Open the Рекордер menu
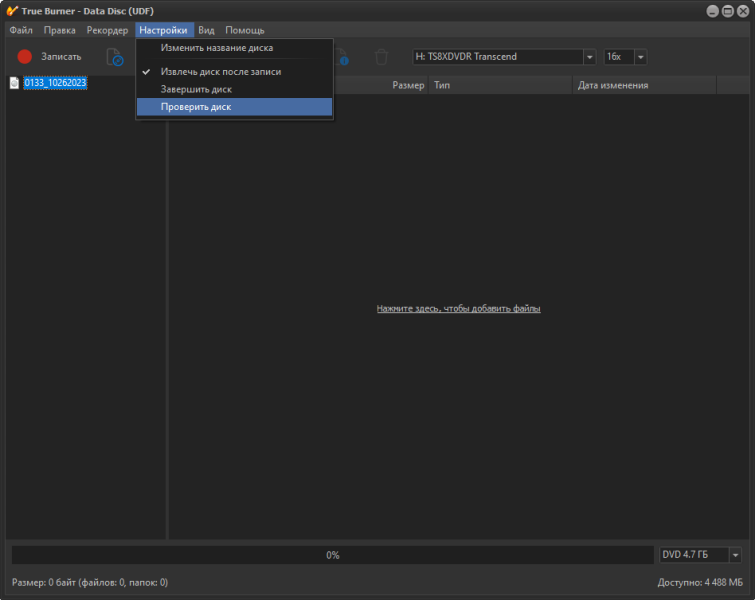This screenshot has height=600, width=755. pos(107,30)
